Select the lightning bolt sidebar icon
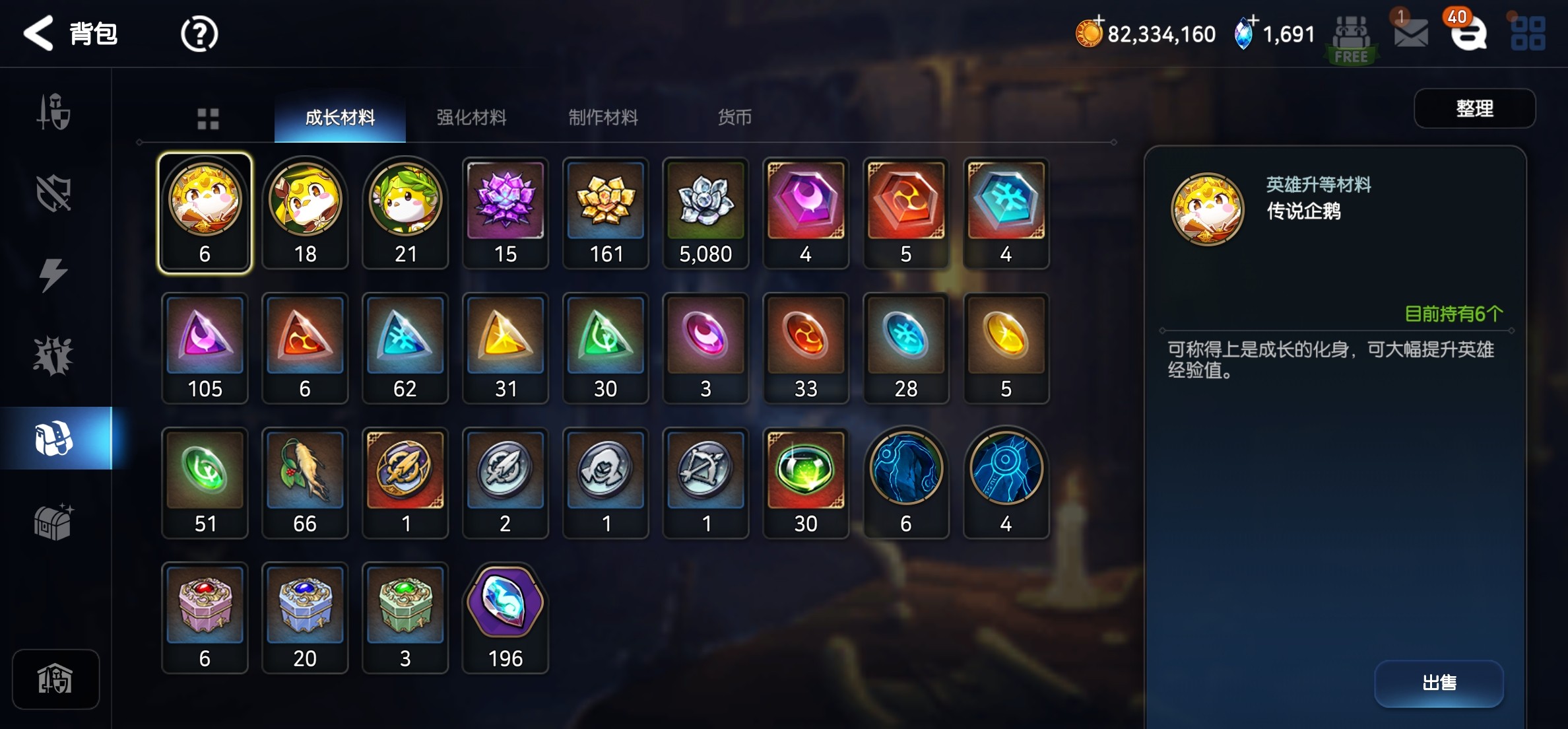The width and height of the screenshot is (1568, 729). [53, 275]
